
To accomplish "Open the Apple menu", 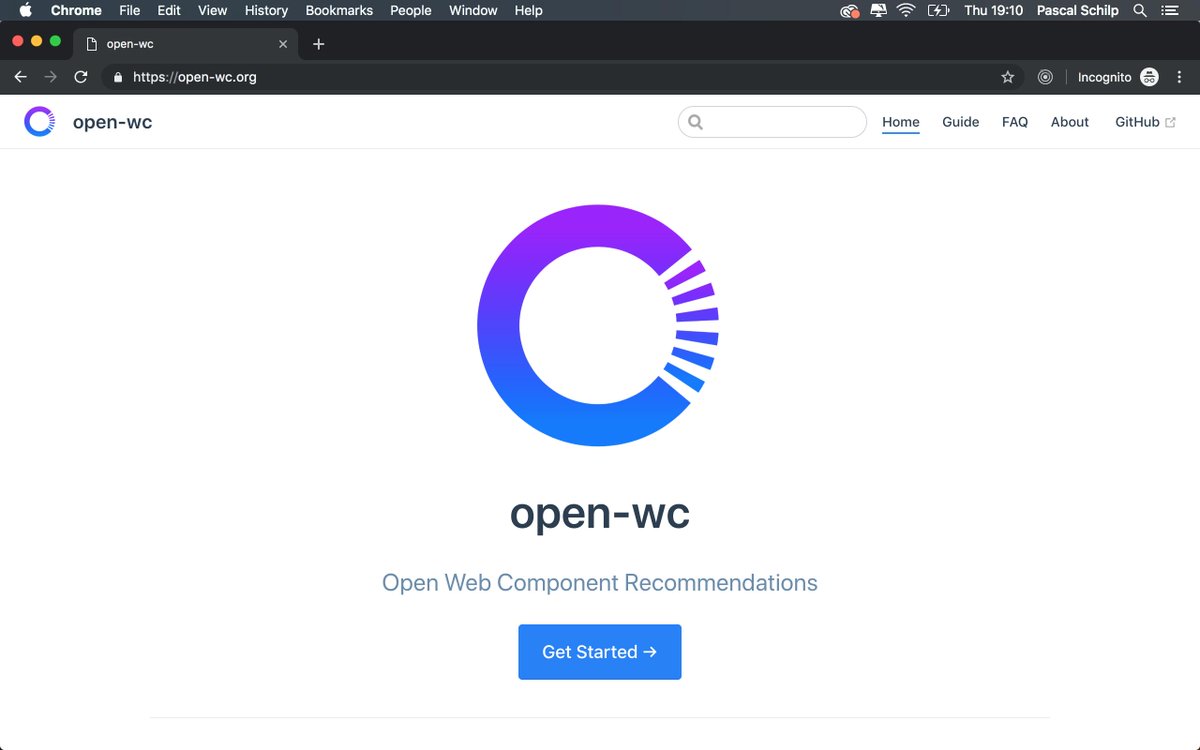I will pyautogui.click(x=27, y=10).
